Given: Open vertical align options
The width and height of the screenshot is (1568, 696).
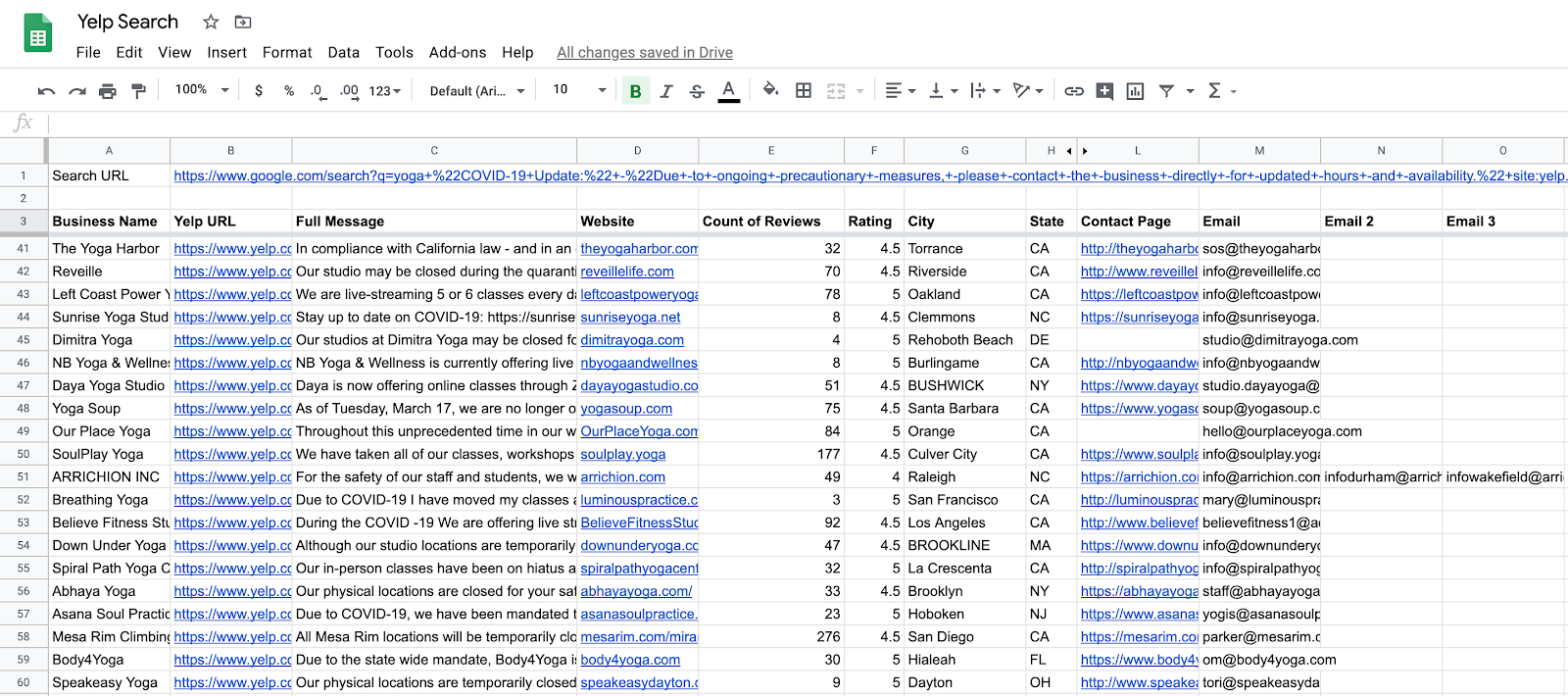Looking at the screenshot, I should 943,91.
